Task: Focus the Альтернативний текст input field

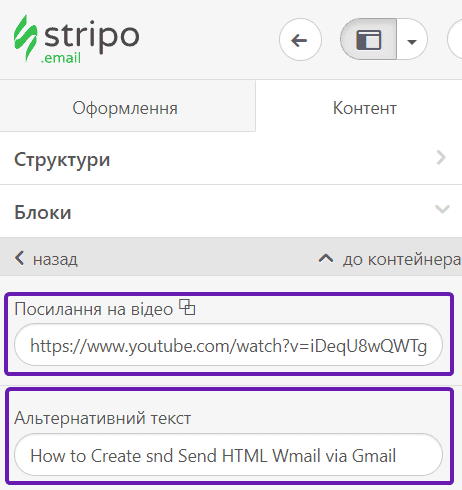Action: click(x=228, y=455)
